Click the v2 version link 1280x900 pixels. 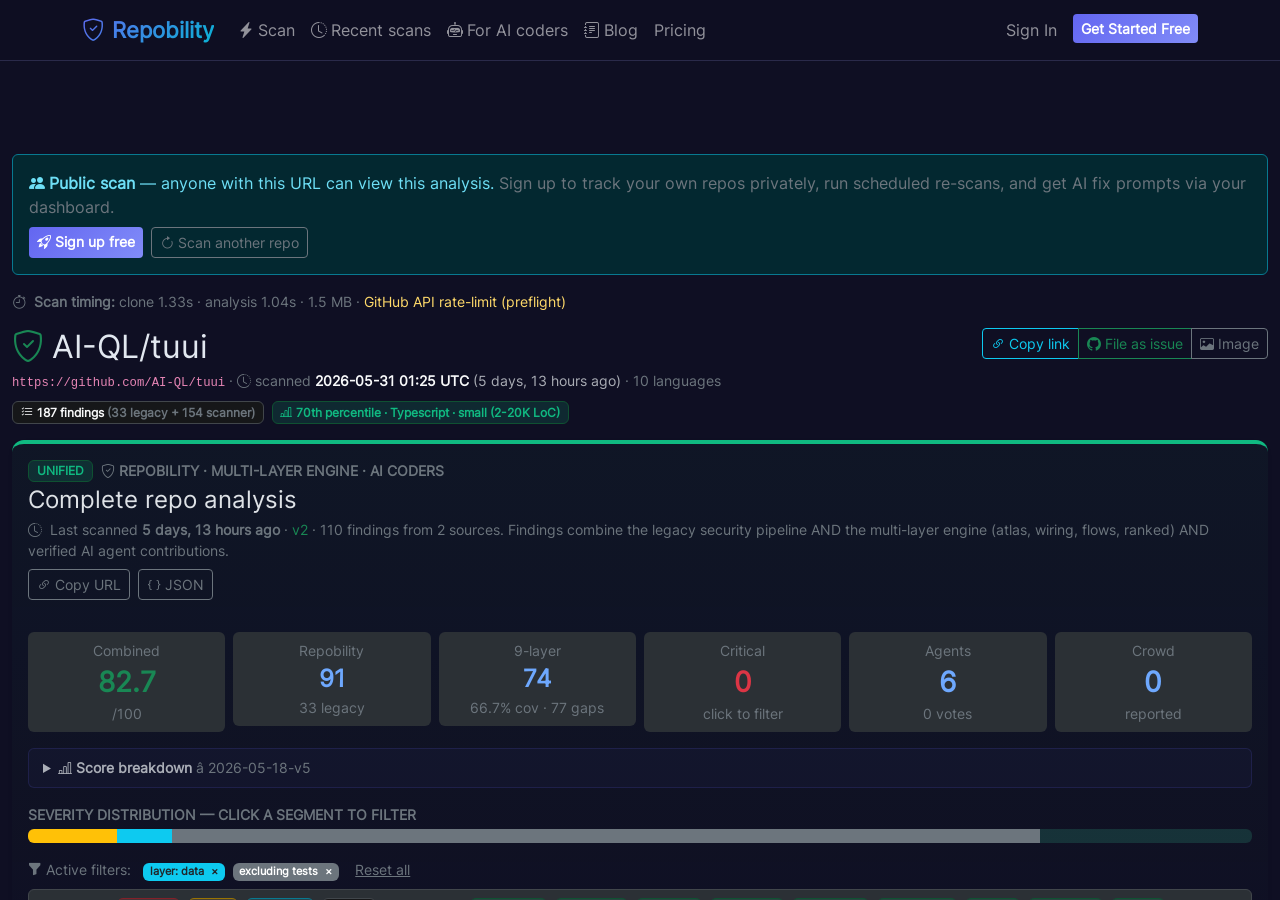pyautogui.click(x=300, y=530)
